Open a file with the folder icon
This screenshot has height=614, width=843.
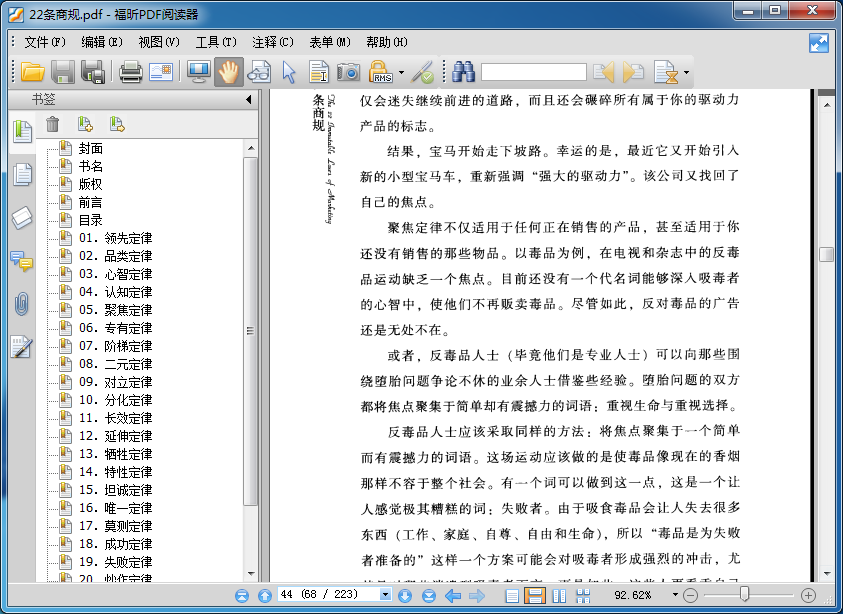click(x=32, y=72)
